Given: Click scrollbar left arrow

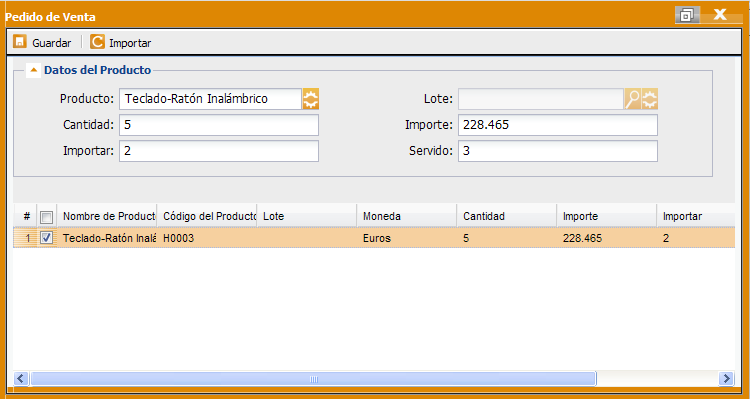Looking at the screenshot, I should pyautogui.click(x=21, y=378).
